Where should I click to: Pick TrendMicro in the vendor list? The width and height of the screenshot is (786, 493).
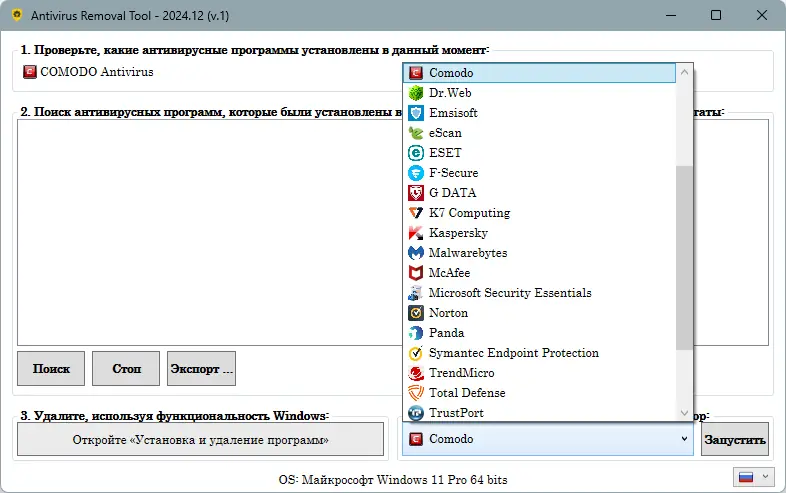[x=461, y=373]
